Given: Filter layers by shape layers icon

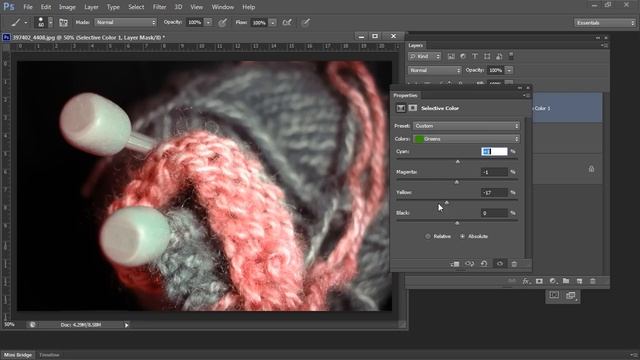Looking at the screenshot, I should pos(487,56).
